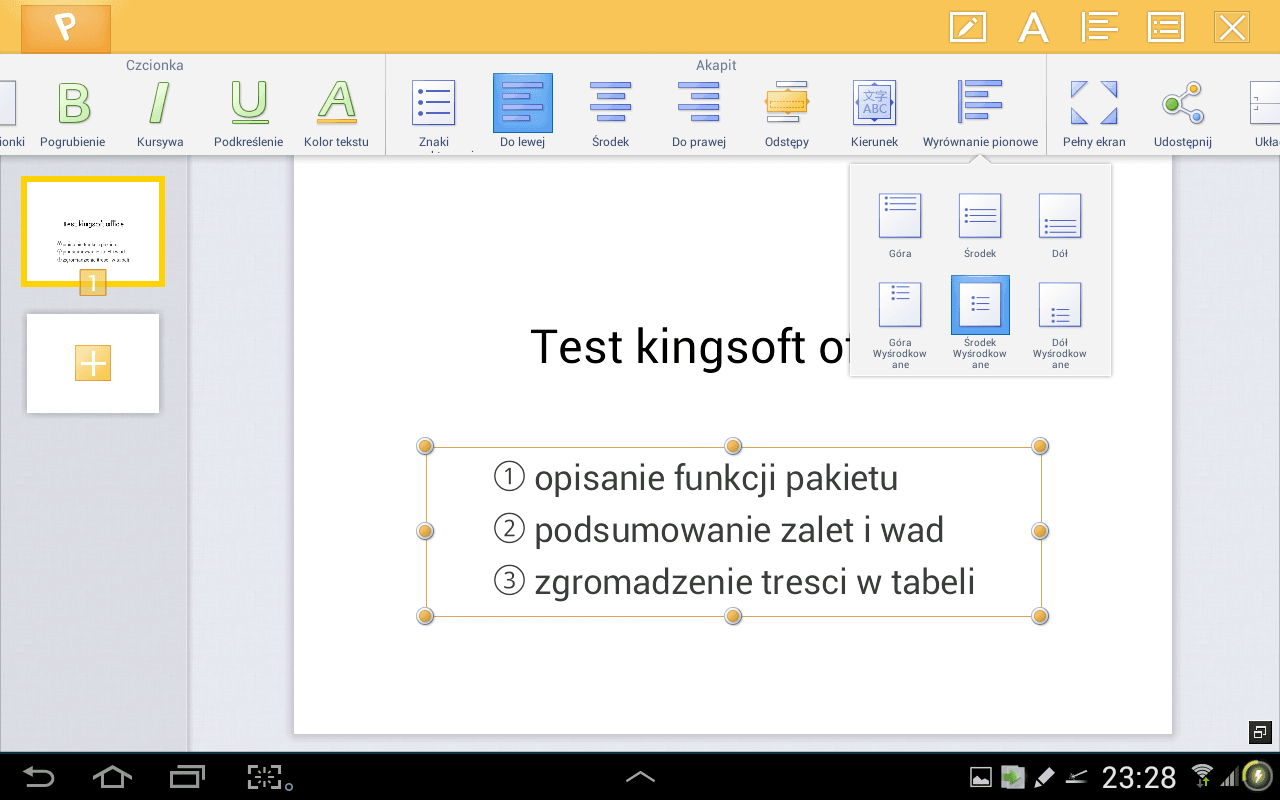Toggle Podkreślenie underline formatting

pyautogui.click(x=248, y=114)
